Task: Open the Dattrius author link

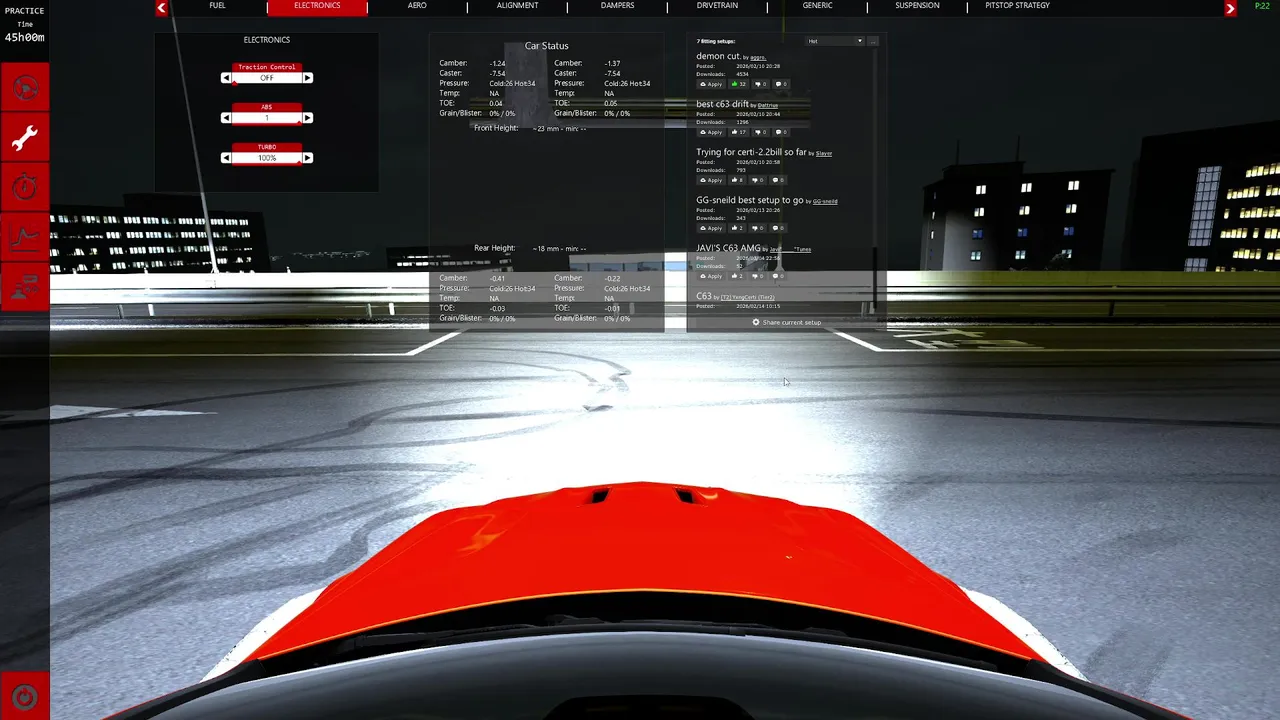Action: coord(768,106)
